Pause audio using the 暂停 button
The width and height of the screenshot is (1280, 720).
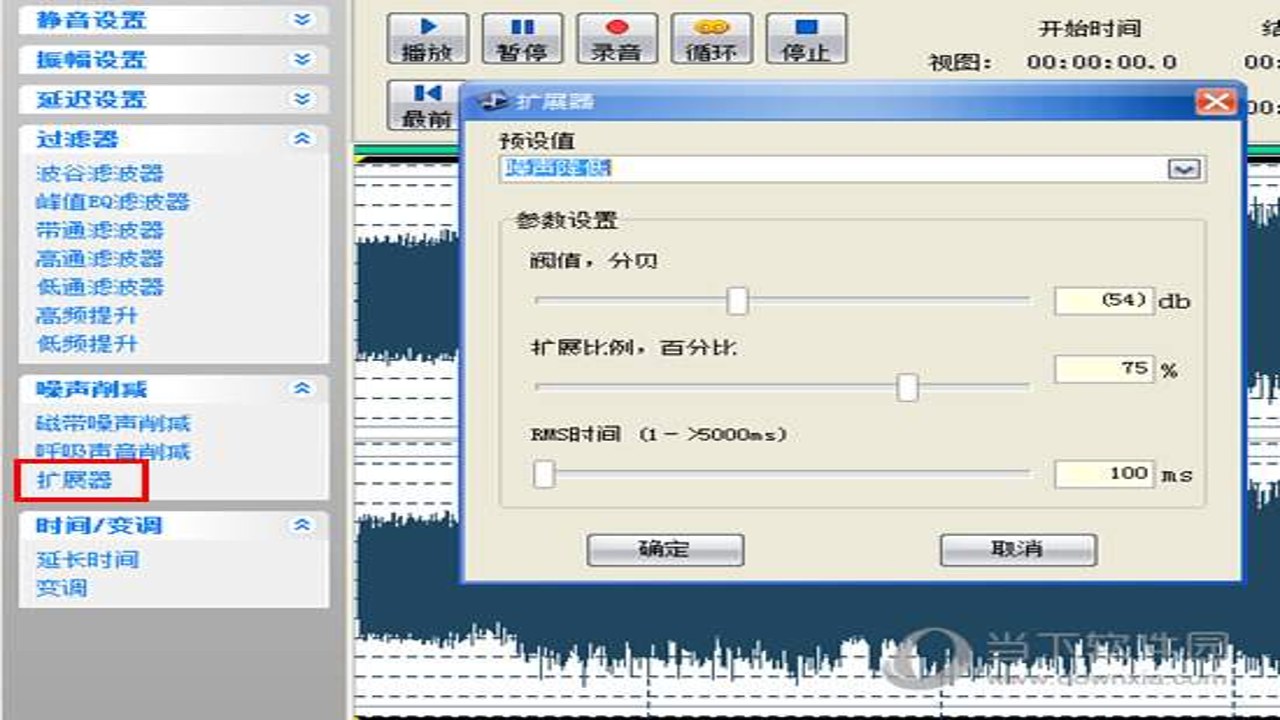pyautogui.click(x=522, y=39)
